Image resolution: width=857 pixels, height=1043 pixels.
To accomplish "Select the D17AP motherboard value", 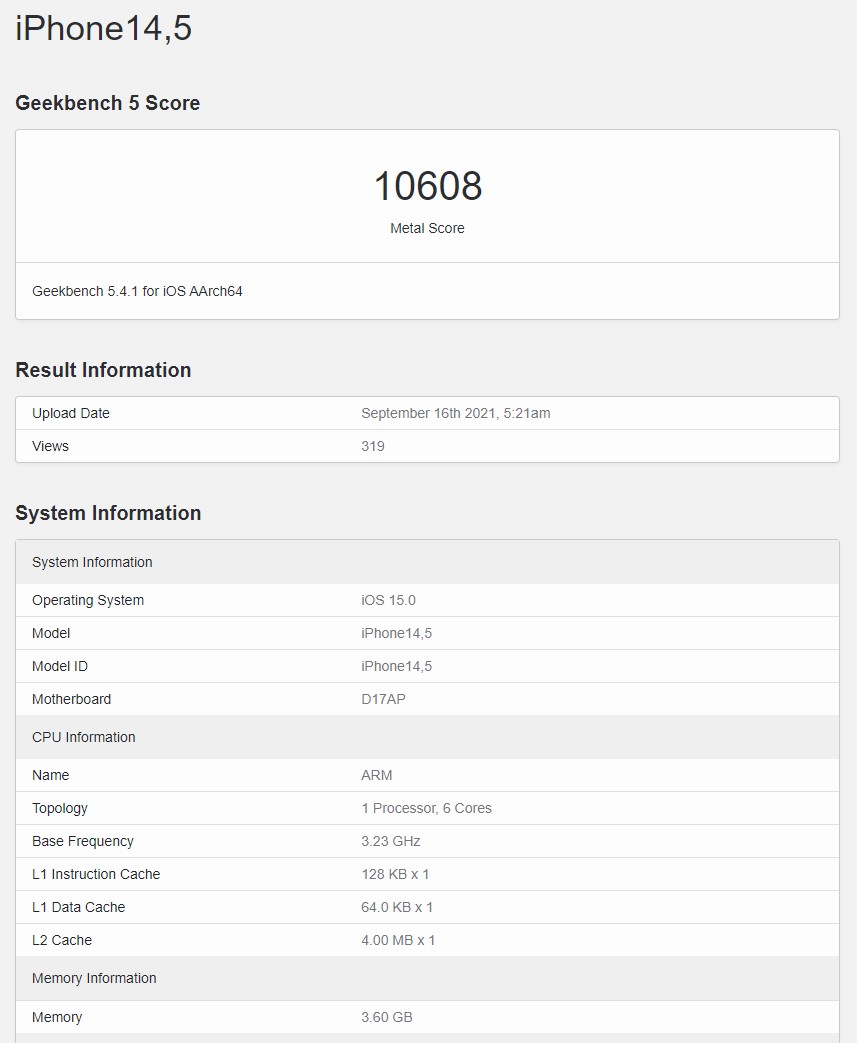I will (x=383, y=699).
